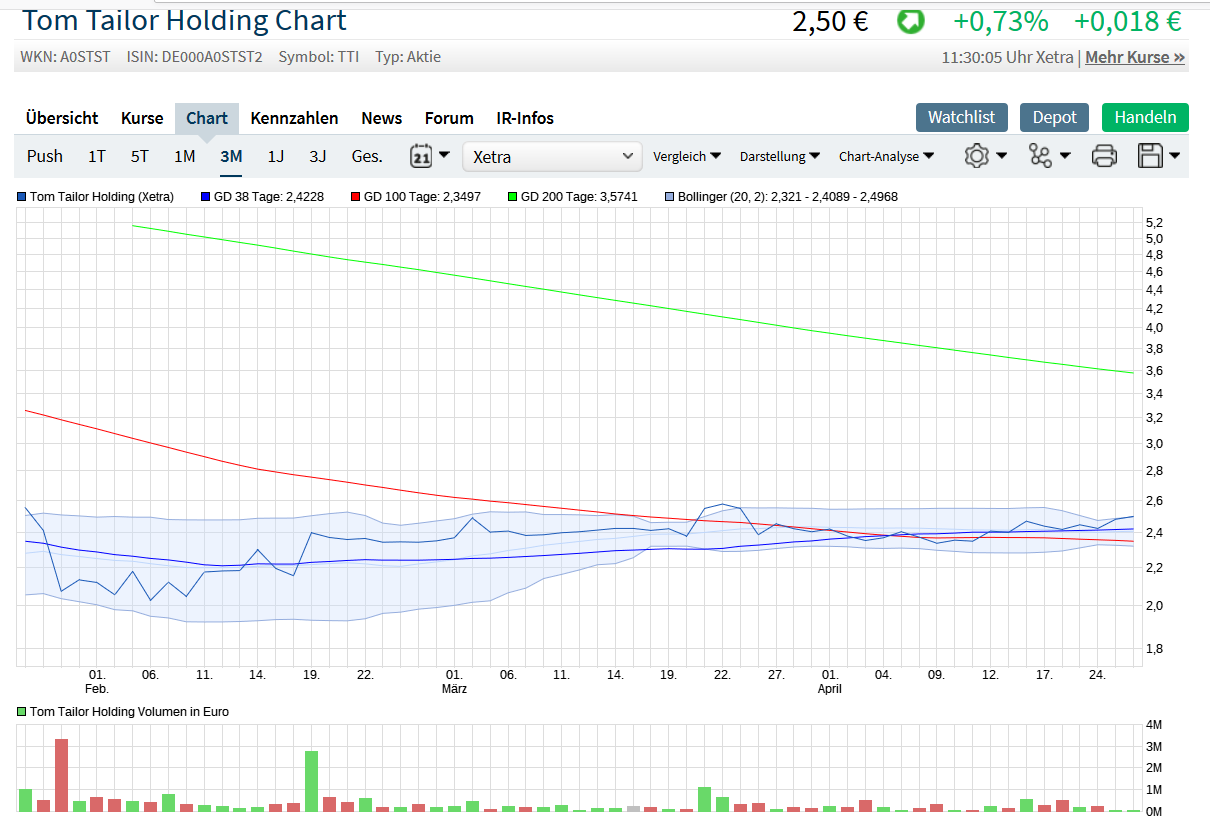Open the Forum tab
This screenshot has width=1210, height=832.
449,118
